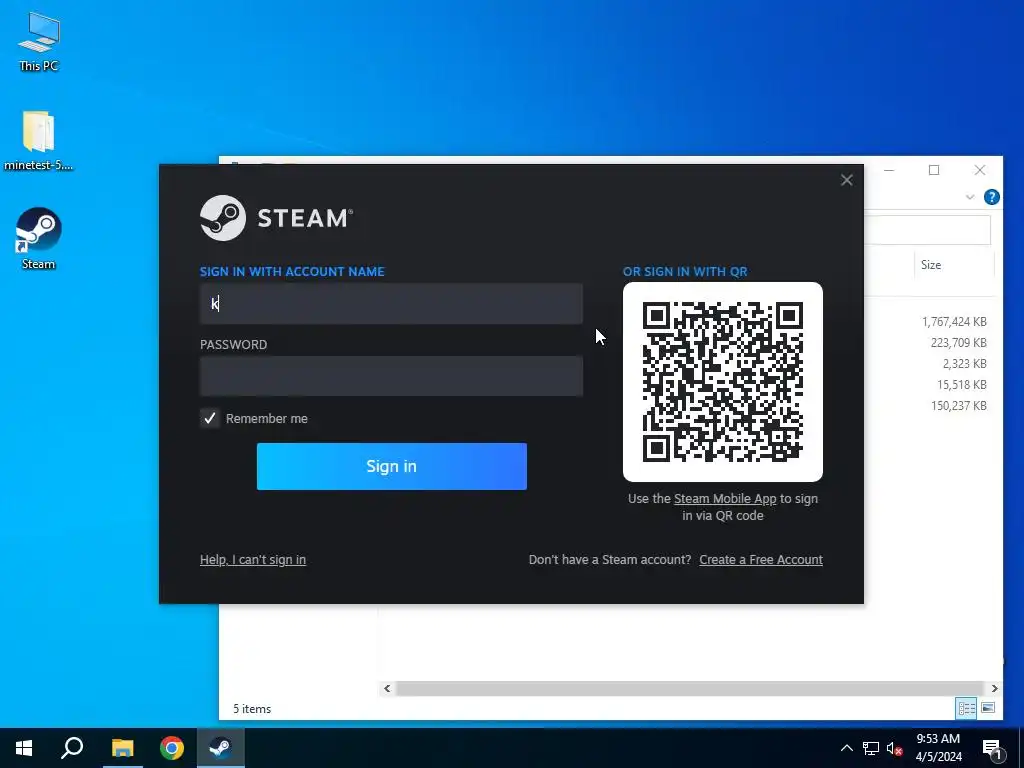Open the Create a Free Account link

[761, 560]
